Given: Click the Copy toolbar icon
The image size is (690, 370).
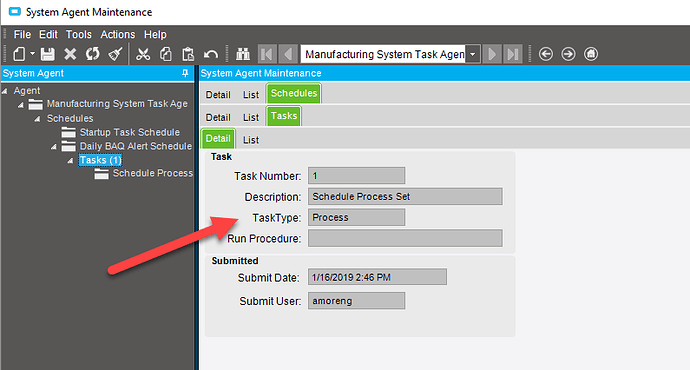Looking at the screenshot, I should [x=165, y=54].
